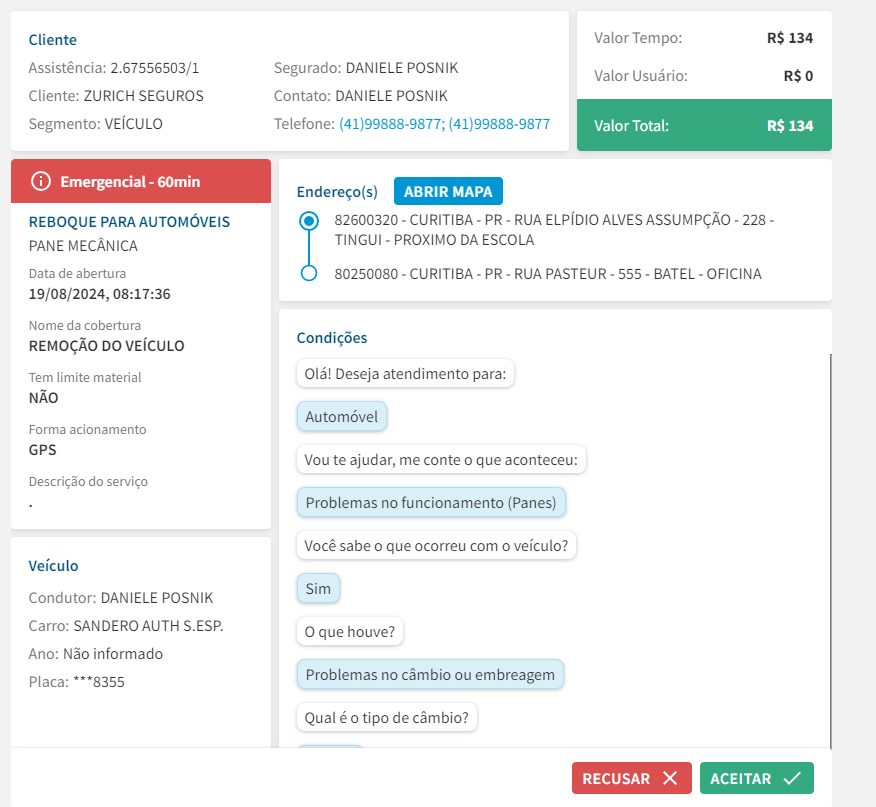Select the destination address hollow circle marker
This screenshot has height=807, width=876.
tap(309, 273)
